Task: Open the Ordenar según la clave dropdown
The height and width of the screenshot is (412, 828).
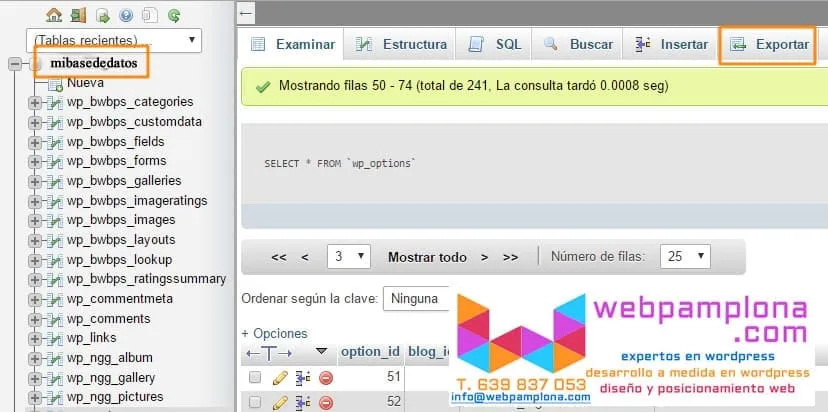Action: click(416, 299)
